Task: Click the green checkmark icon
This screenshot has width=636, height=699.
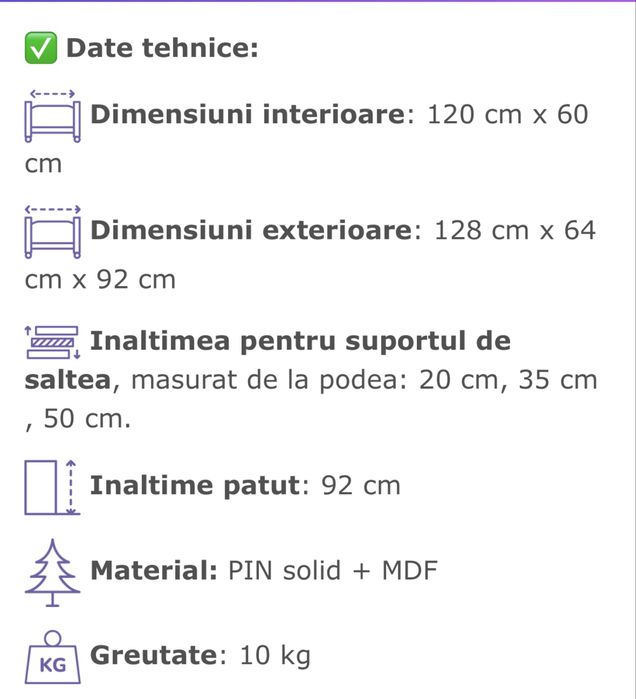Action: pos(41,48)
